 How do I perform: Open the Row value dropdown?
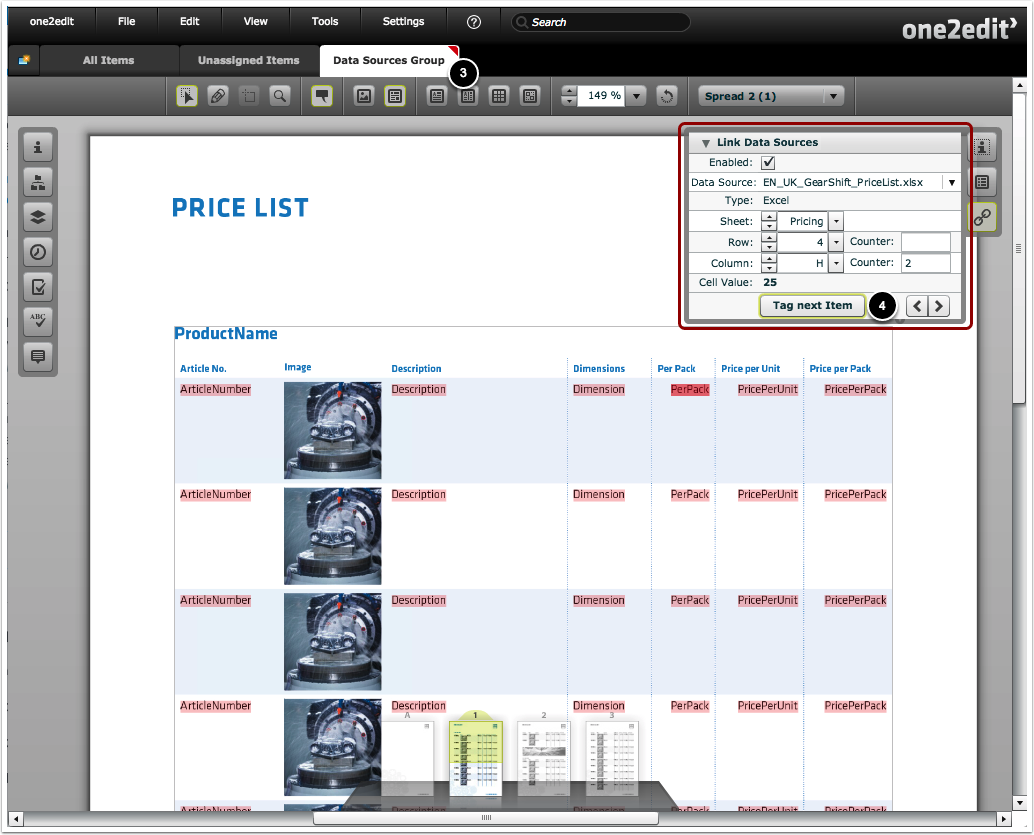pyautogui.click(x=836, y=243)
